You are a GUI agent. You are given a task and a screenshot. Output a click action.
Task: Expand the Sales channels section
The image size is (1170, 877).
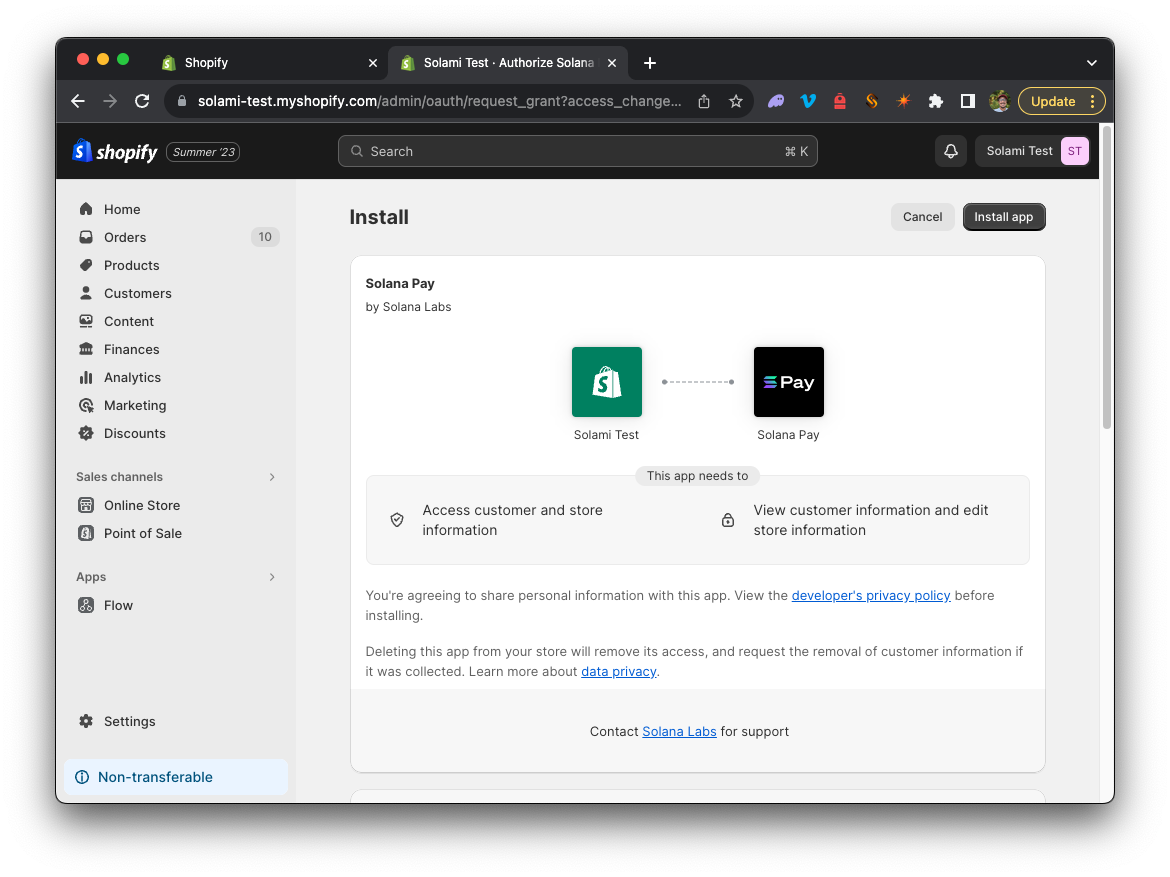click(x=272, y=477)
